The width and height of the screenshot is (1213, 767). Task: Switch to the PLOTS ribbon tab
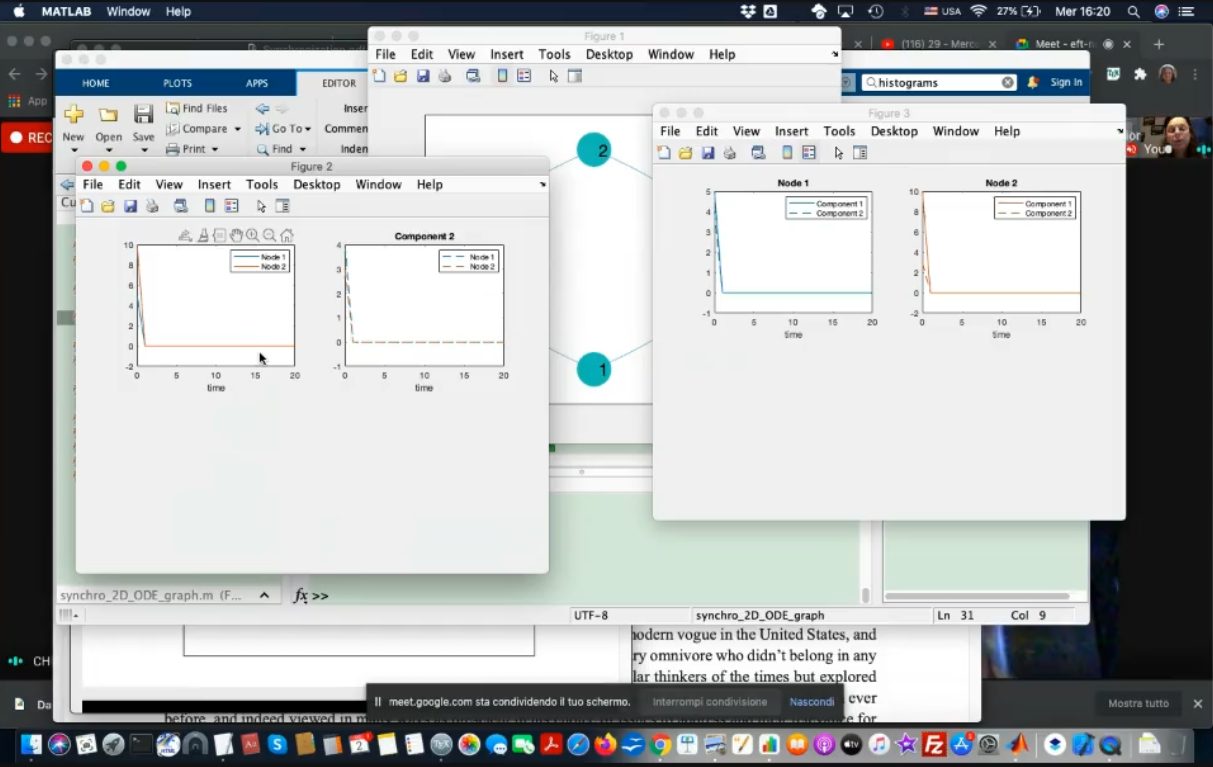pyautogui.click(x=177, y=83)
